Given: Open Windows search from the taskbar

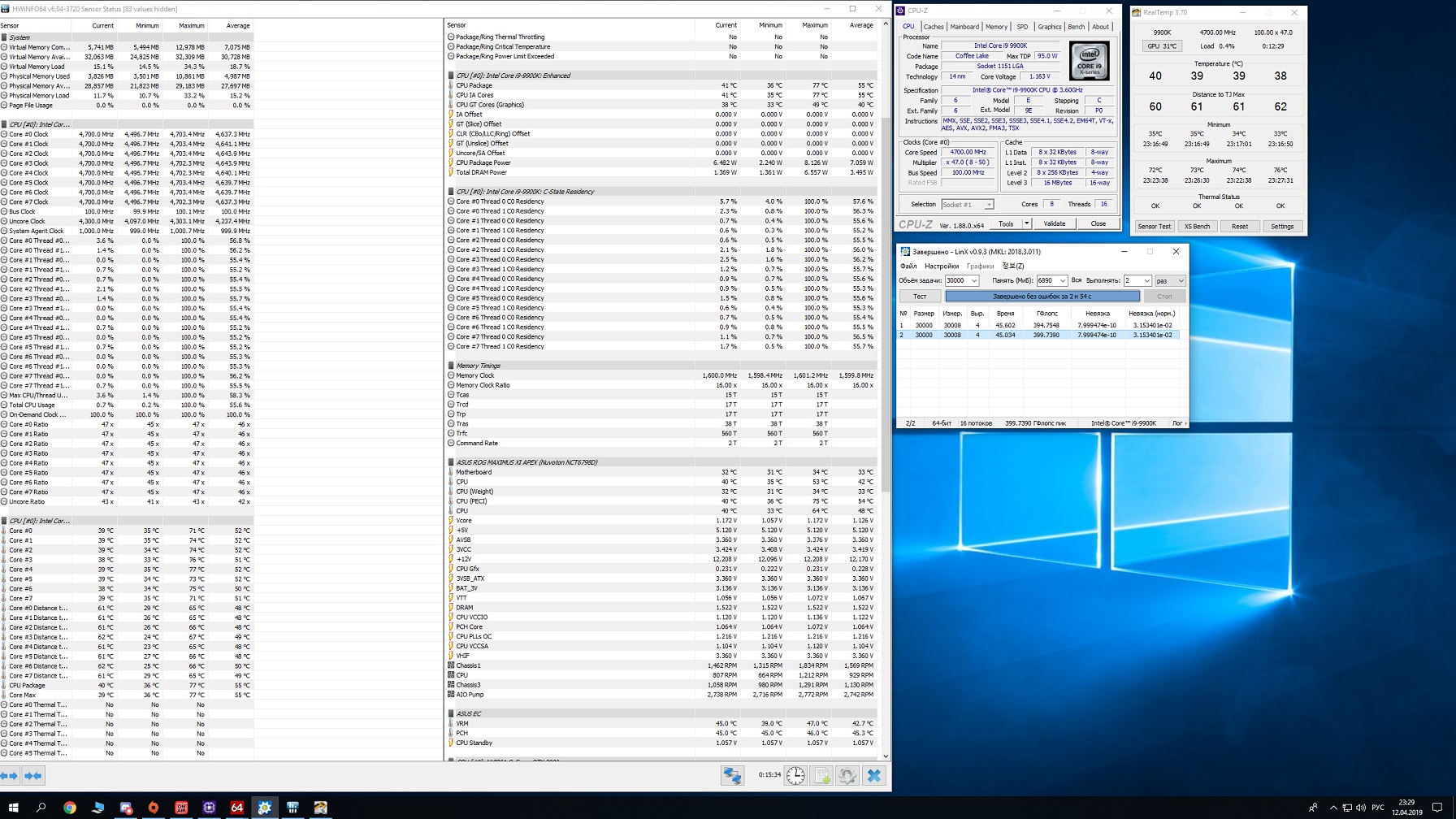Looking at the screenshot, I should (41, 808).
